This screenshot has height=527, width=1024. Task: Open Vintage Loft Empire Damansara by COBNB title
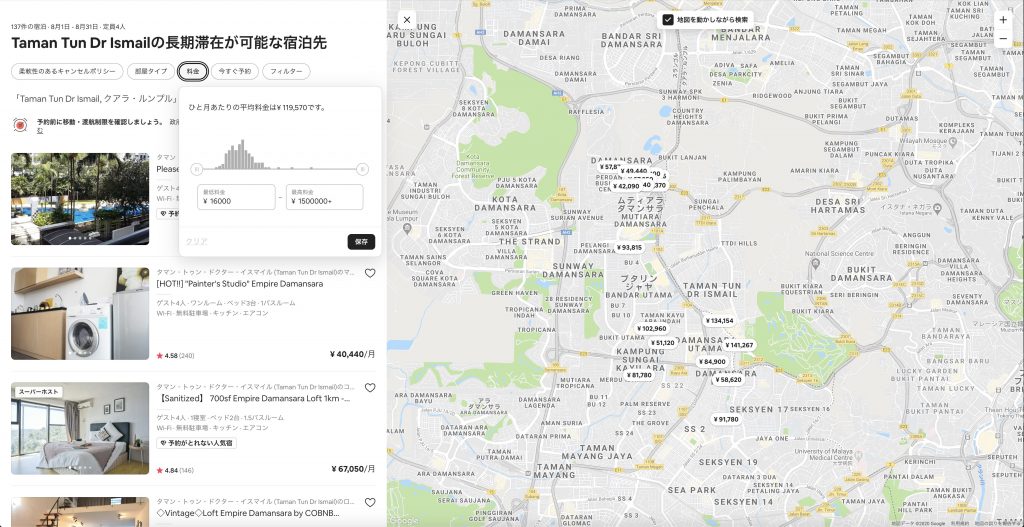tap(248, 513)
